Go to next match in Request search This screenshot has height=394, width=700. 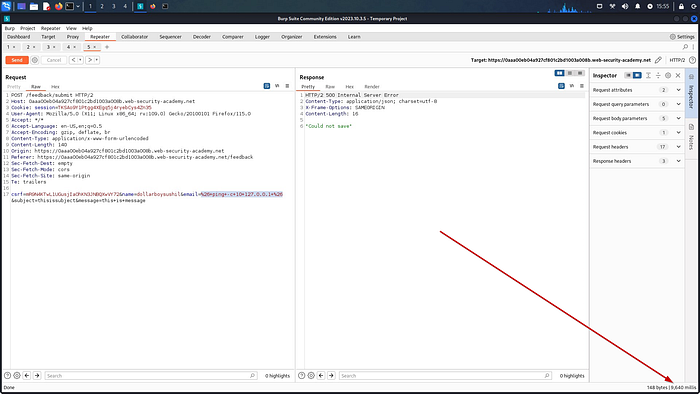(x=37, y=375)
